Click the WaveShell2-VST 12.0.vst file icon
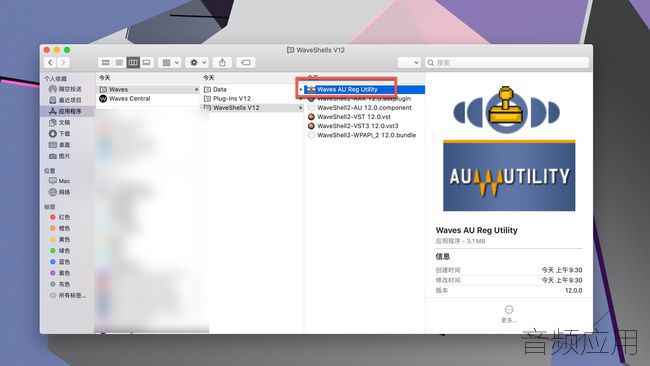The height and width of the screenshot is (366, 650). click(x=311, y=117)
